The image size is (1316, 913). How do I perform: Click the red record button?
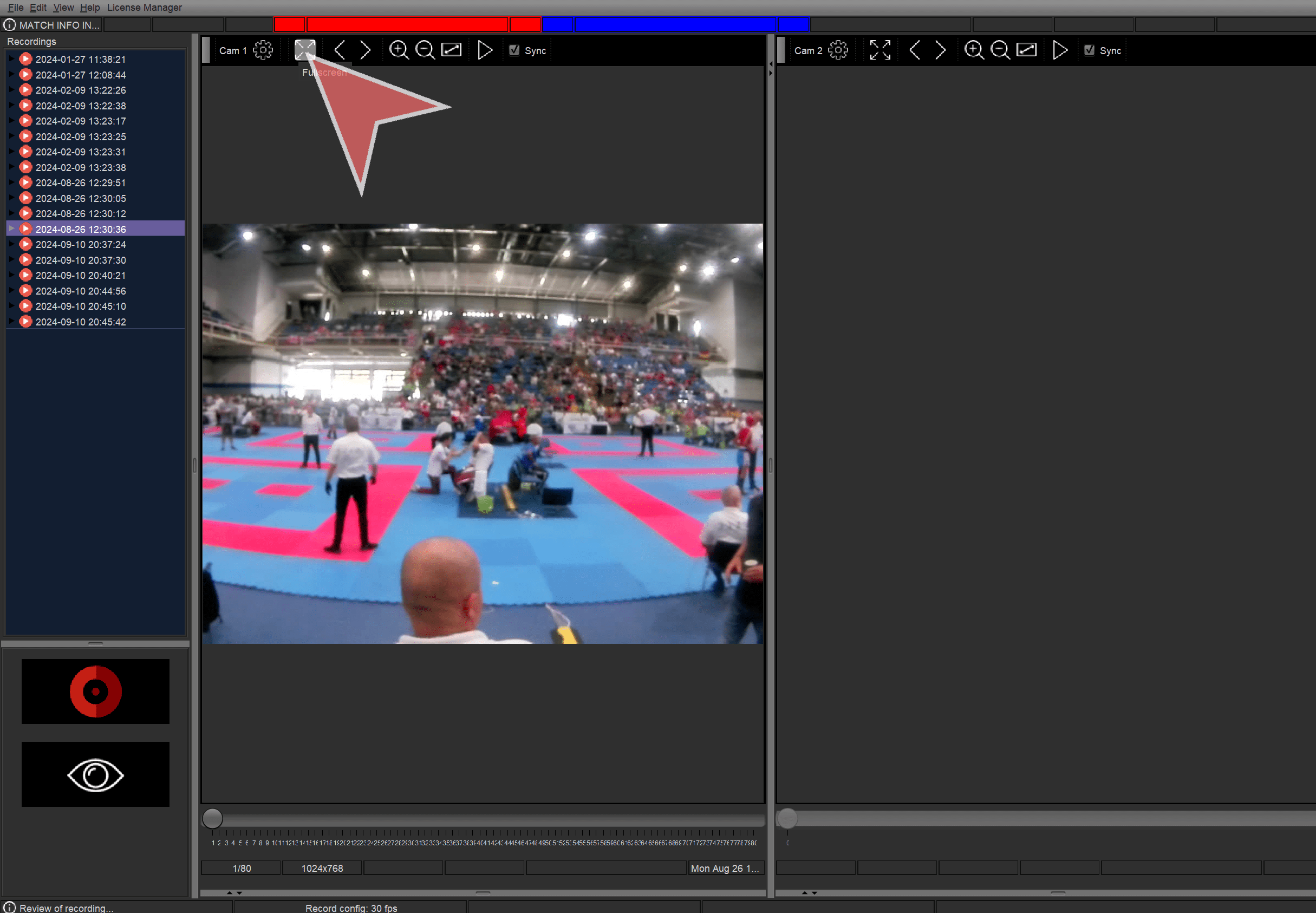(95, 691)
